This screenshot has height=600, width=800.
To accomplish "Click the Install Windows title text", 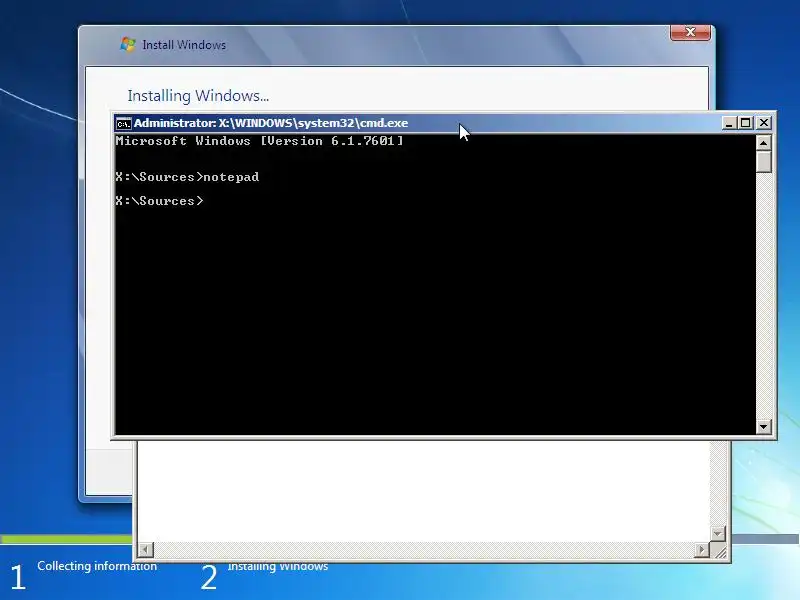I will 184,45.
